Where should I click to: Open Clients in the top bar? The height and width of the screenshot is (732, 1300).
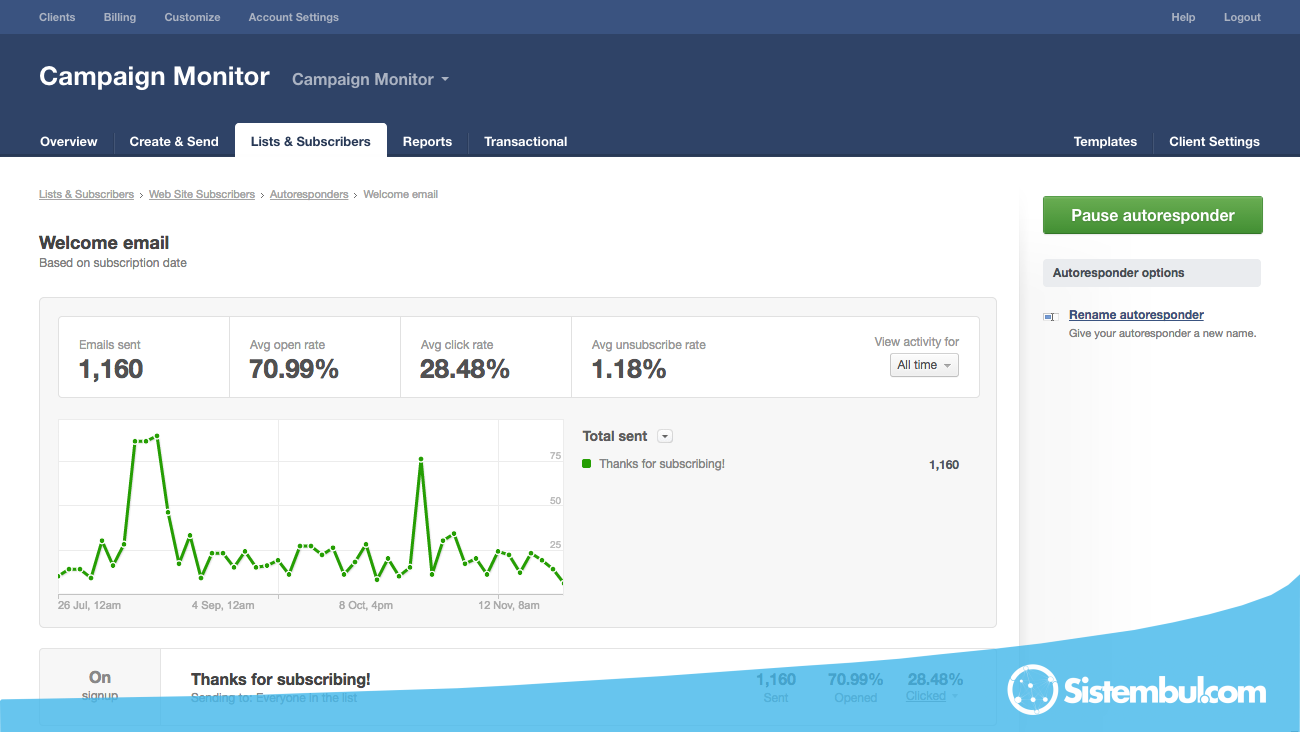pos(57,17)
